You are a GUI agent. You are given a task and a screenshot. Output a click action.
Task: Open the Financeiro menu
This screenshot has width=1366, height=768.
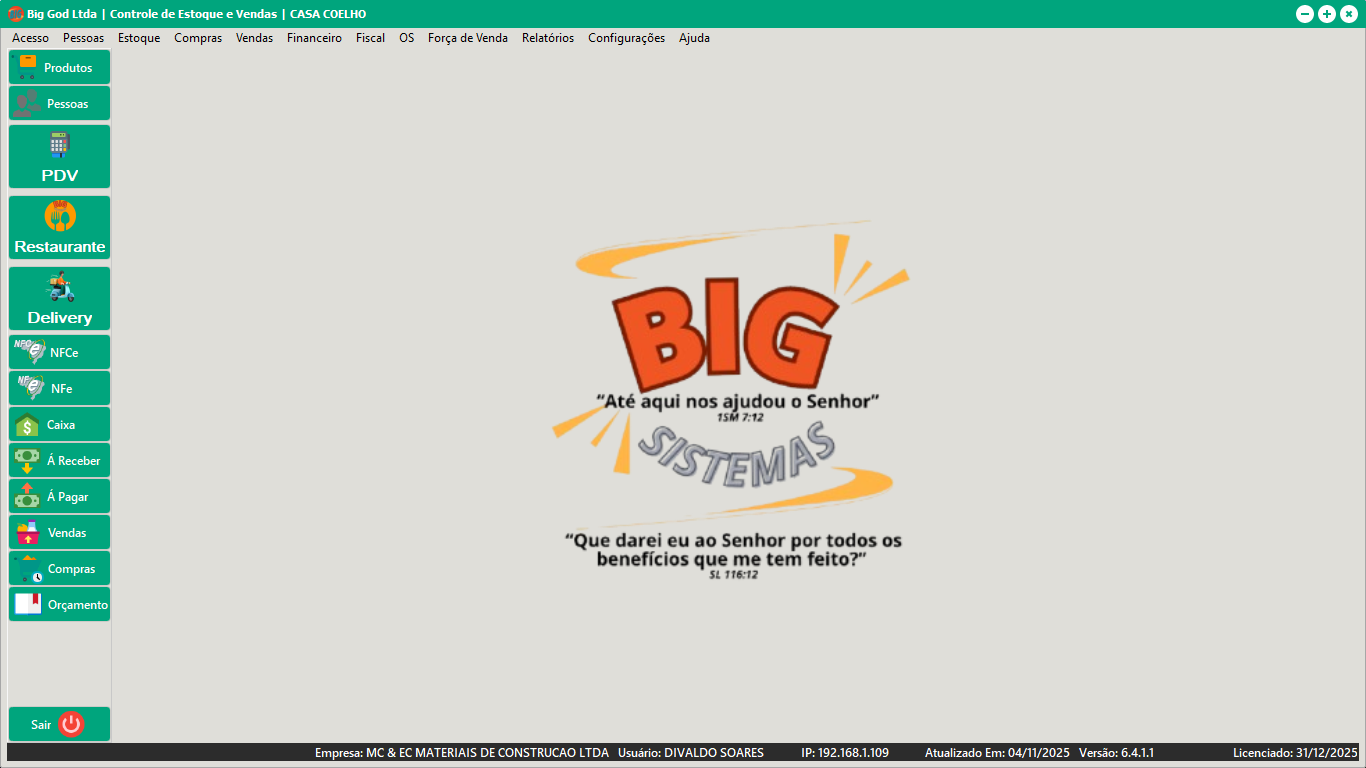314,38
